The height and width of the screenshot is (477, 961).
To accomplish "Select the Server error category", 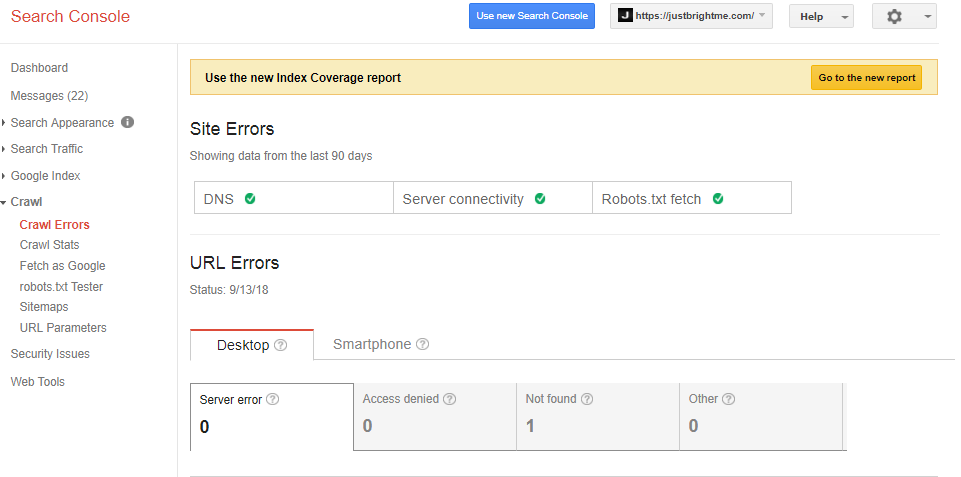I will (x=272, y=417).
